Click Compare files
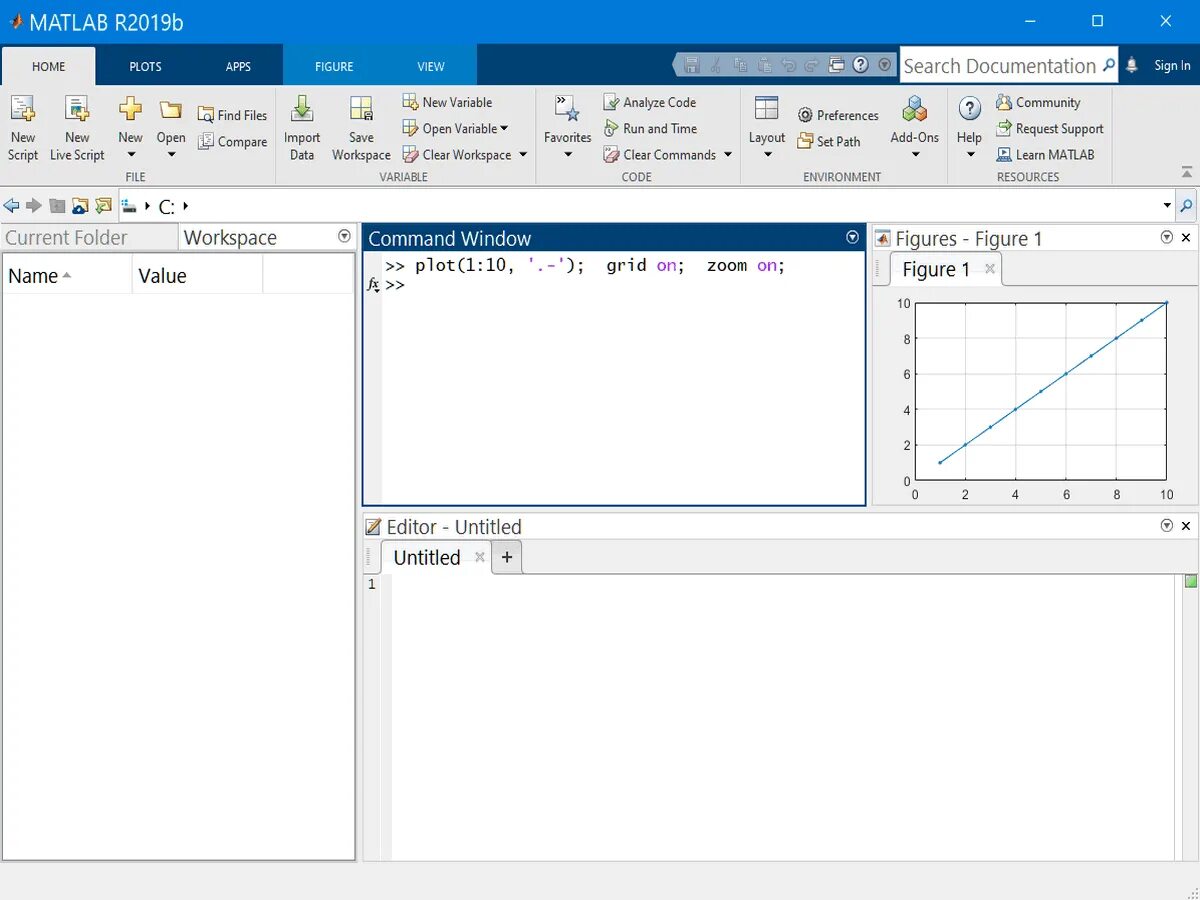This screenshot has height=900, width=1200. [x=233, y=142]
